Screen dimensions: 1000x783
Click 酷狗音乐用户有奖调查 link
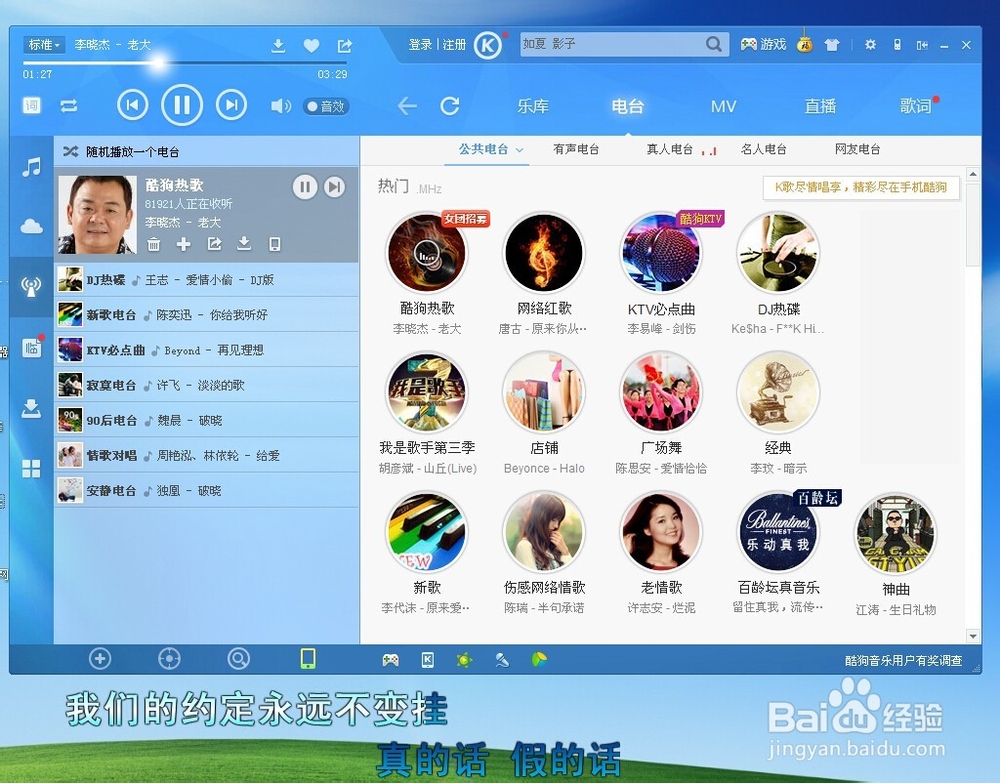point(903,661)
